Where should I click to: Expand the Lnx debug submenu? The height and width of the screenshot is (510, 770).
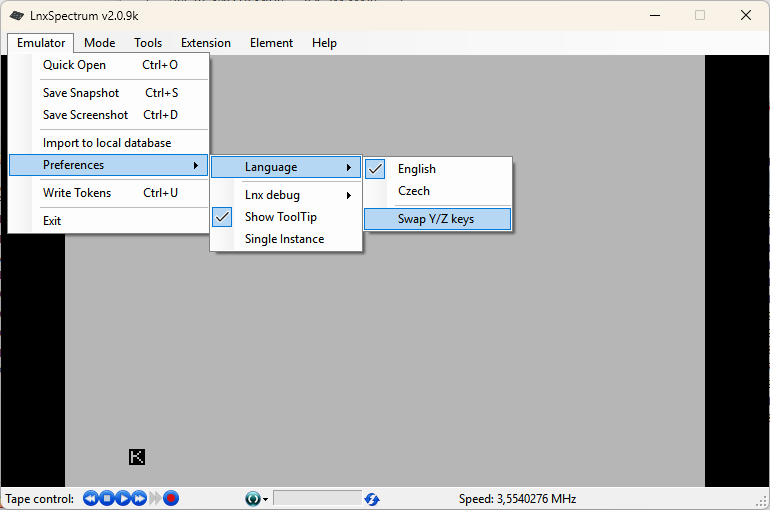[x=286, y=195]
